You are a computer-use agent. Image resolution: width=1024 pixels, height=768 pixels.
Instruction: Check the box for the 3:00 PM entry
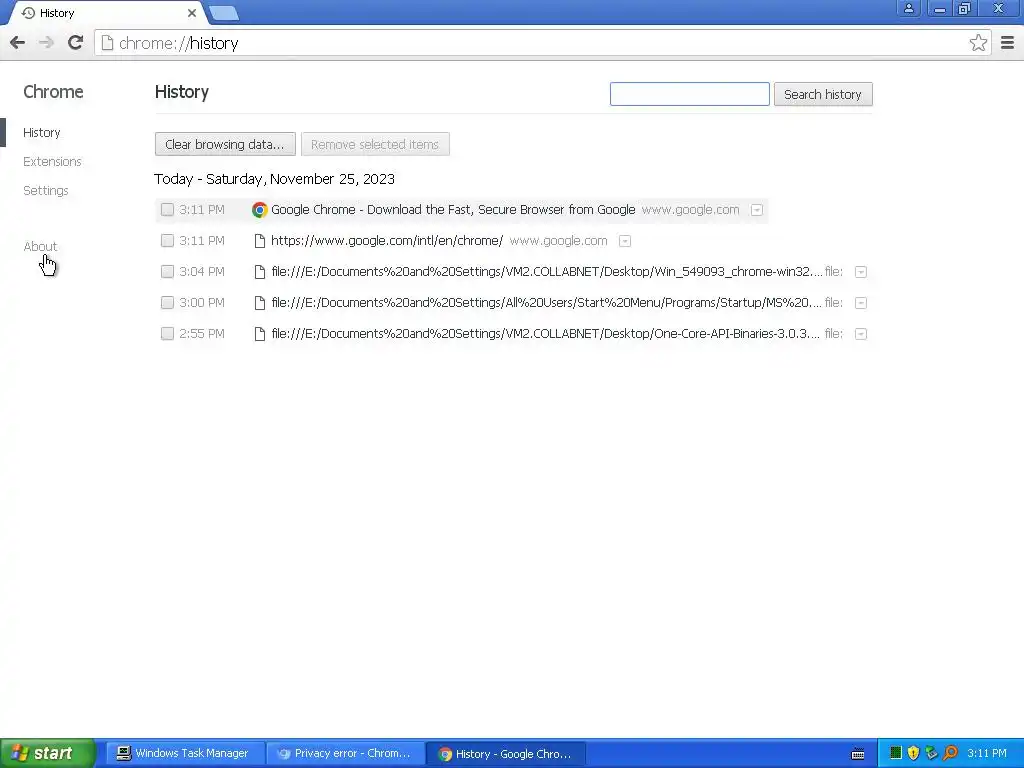click(x=167, y=302)
